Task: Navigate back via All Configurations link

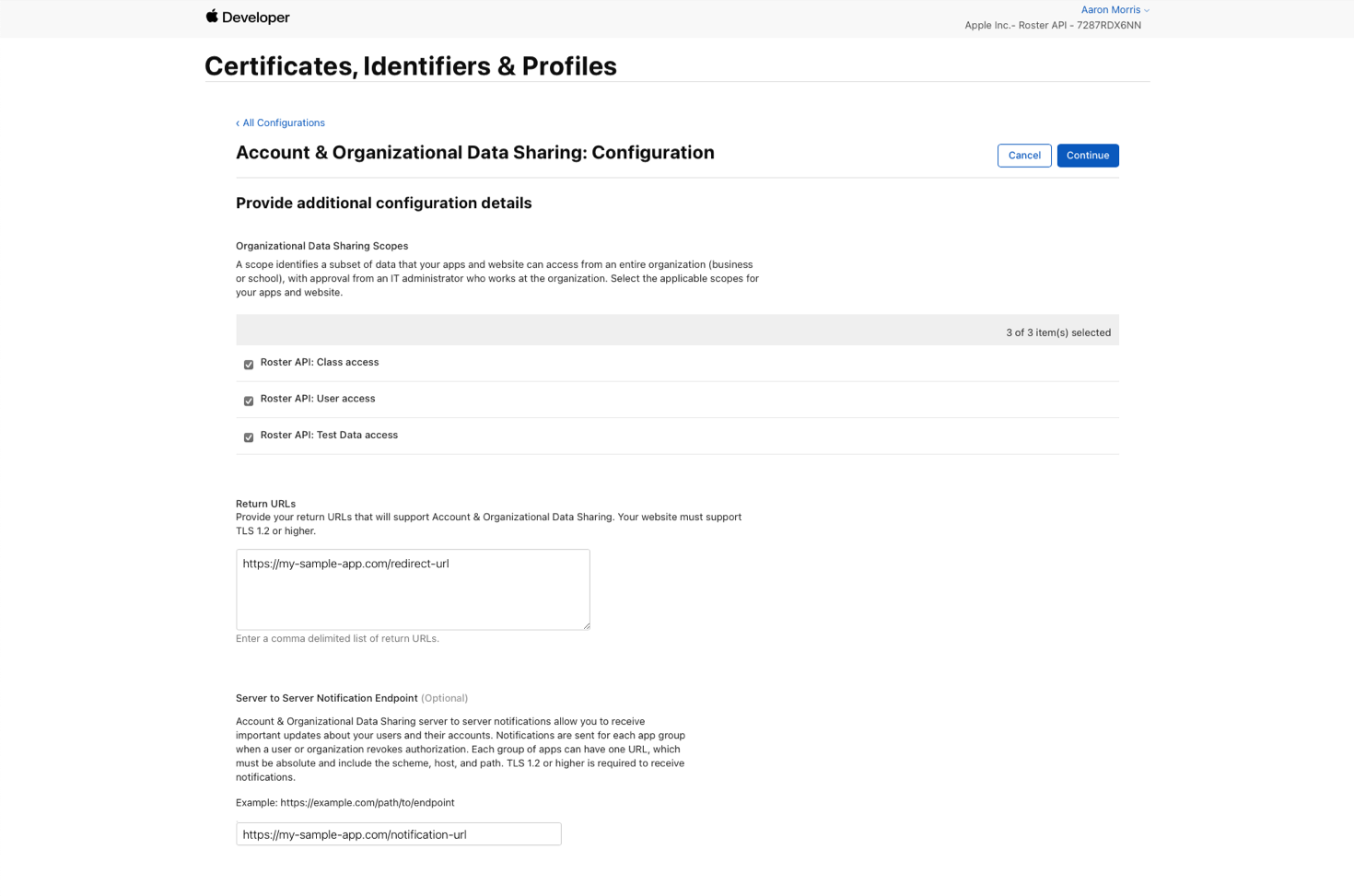Action: [284, 122]
